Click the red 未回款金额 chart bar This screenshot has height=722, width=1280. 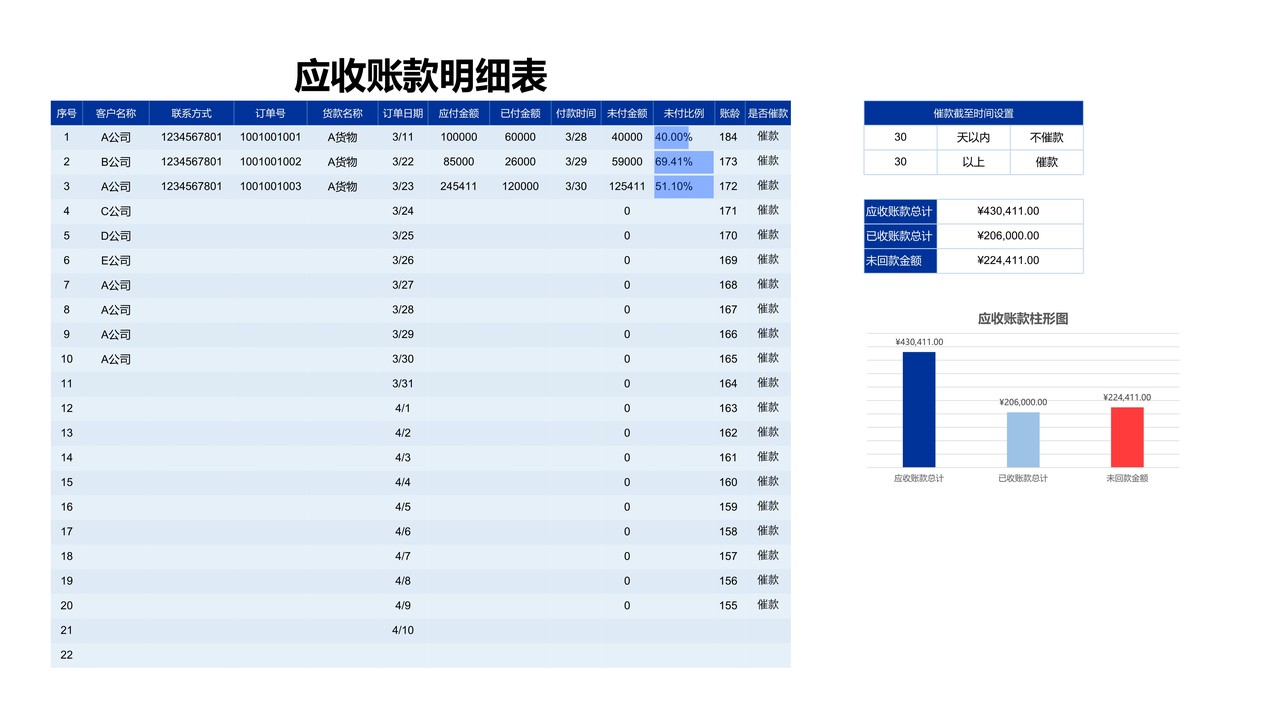(1128, 437)
